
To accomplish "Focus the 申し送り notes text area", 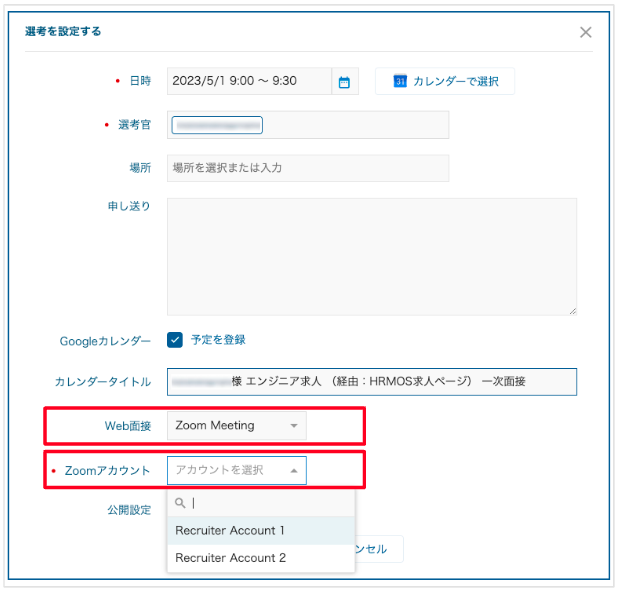I will click(x=371, y=257).
